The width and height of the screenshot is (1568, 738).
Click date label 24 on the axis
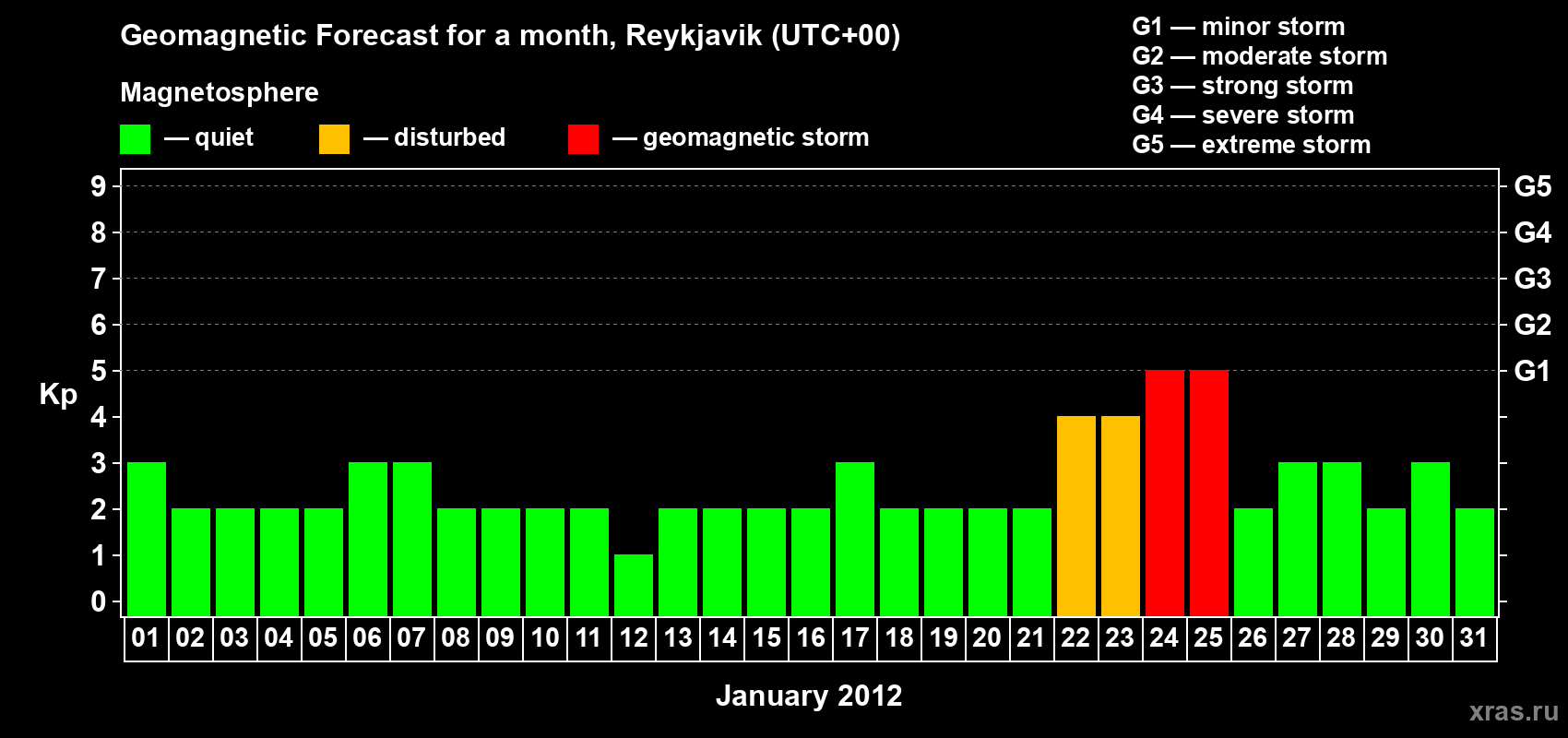(x=1164, y=637)
